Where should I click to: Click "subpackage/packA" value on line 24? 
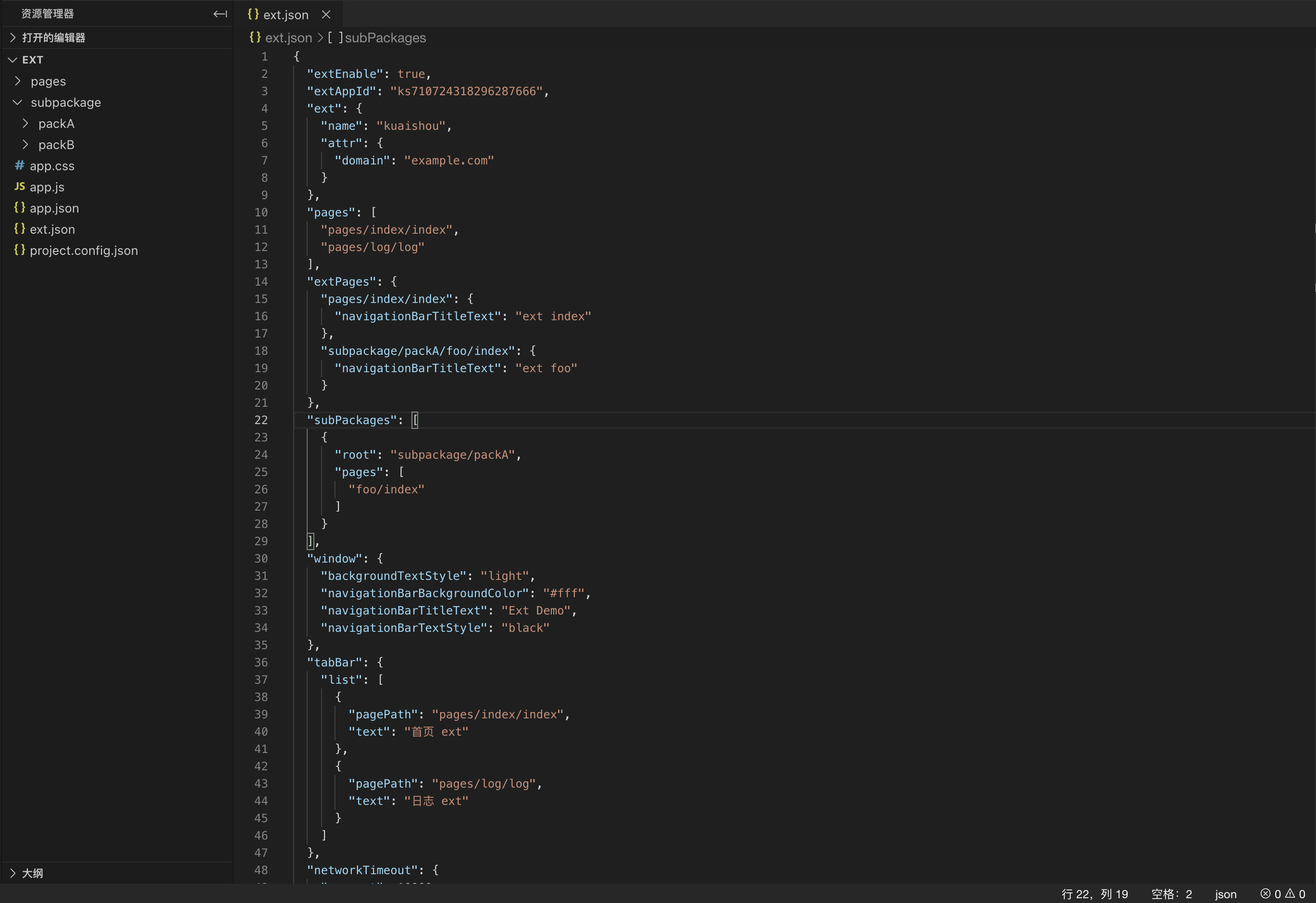(x=453, y=454)
